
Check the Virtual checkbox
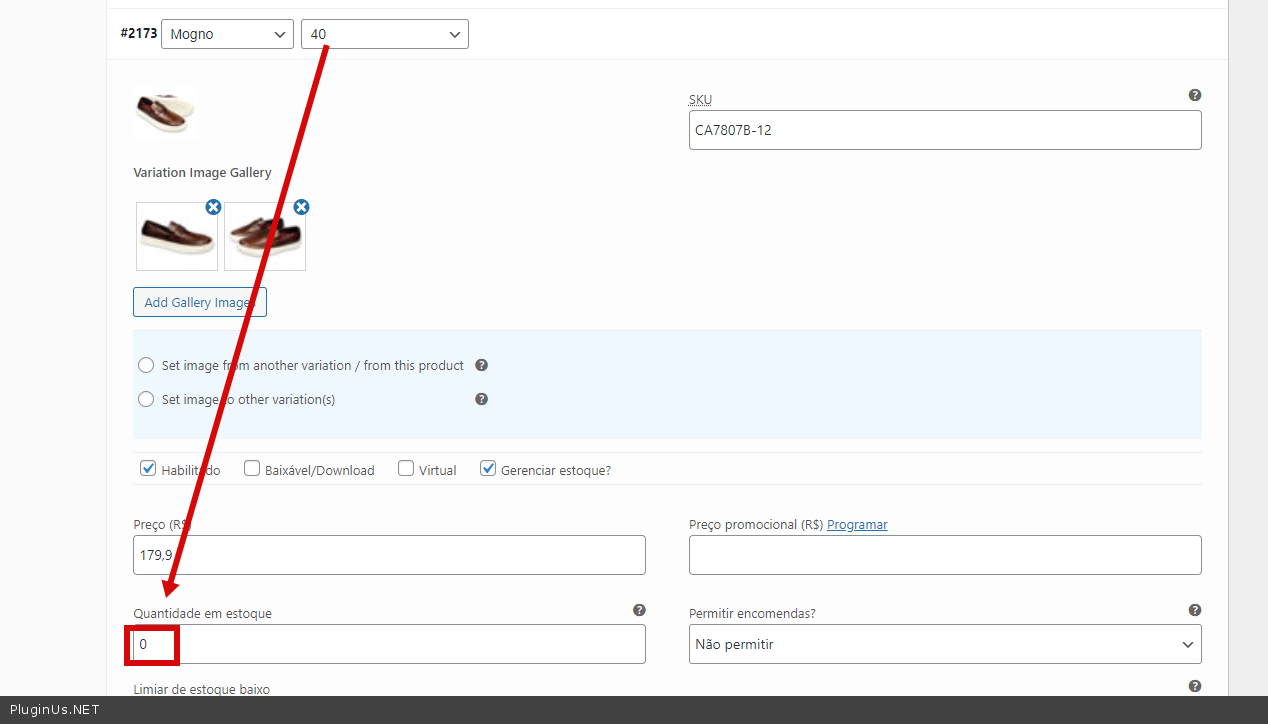click(406, 468)
